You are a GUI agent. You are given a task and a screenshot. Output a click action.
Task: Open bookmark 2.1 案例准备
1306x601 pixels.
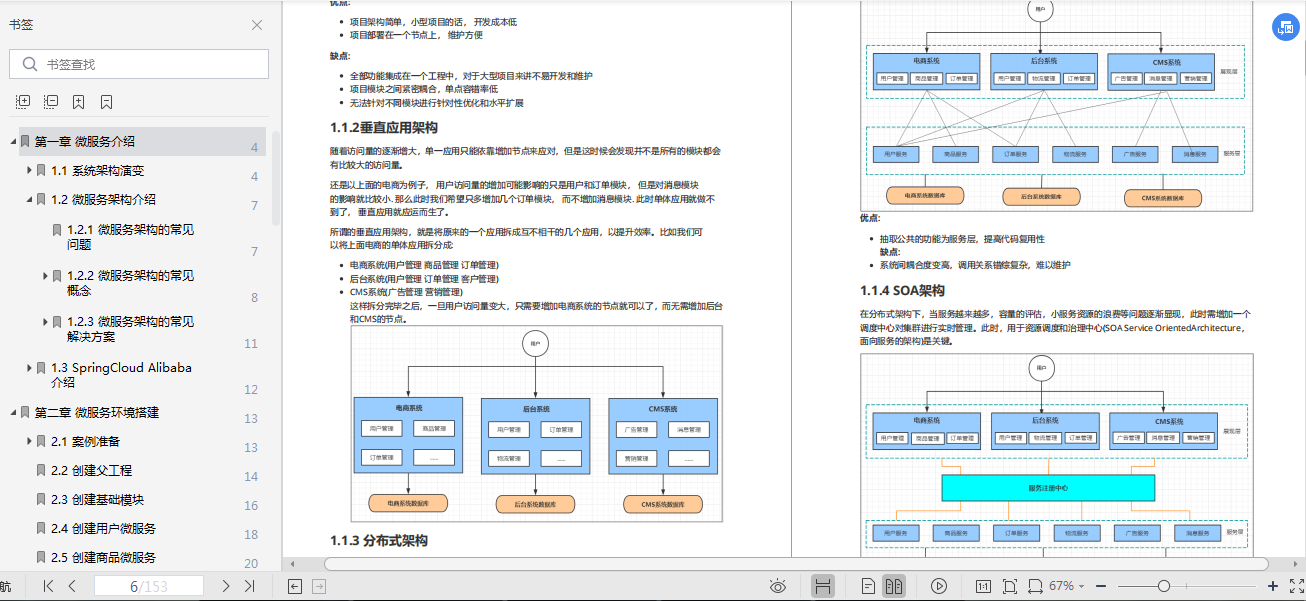[x=86, y=441]
